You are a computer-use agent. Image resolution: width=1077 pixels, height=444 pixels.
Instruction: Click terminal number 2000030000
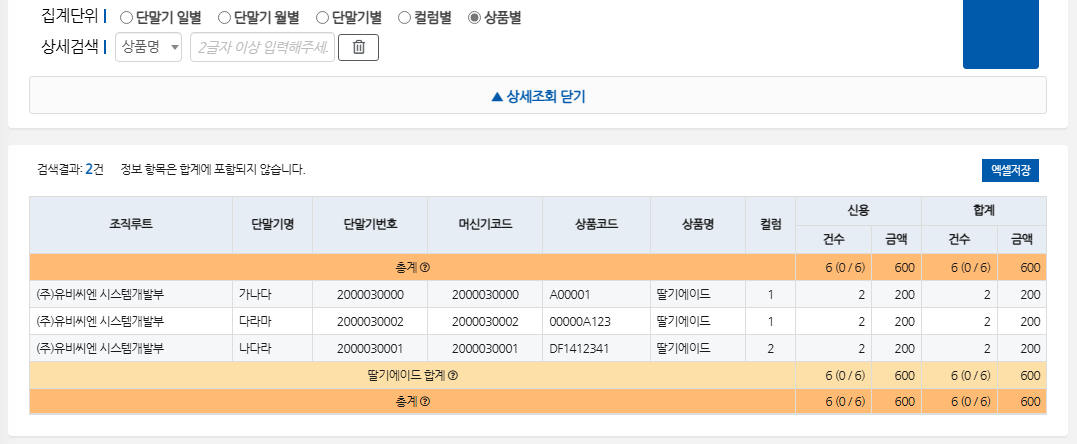[370, 294]
